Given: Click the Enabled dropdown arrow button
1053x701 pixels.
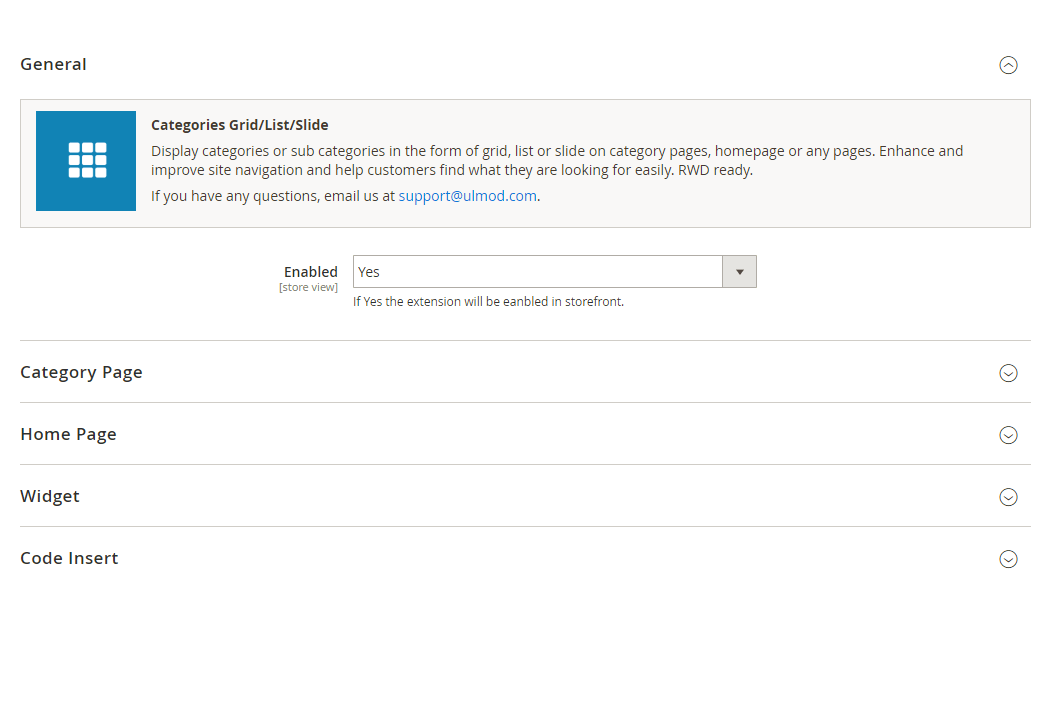Looking at the screenshot, I should pos(739,272).
